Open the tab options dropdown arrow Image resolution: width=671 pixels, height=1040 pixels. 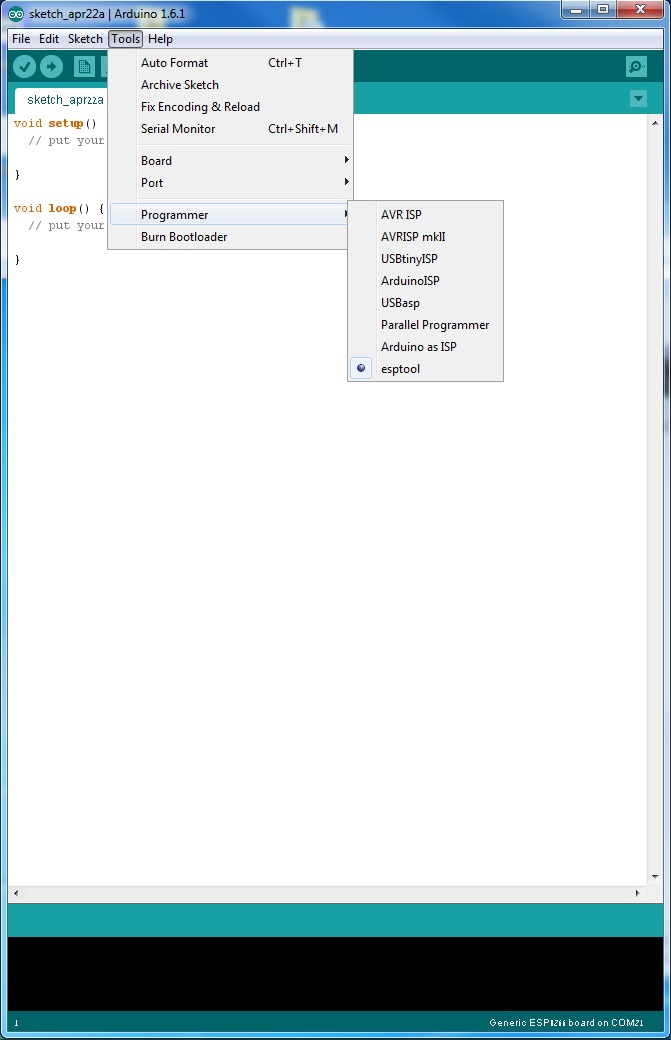638,99
